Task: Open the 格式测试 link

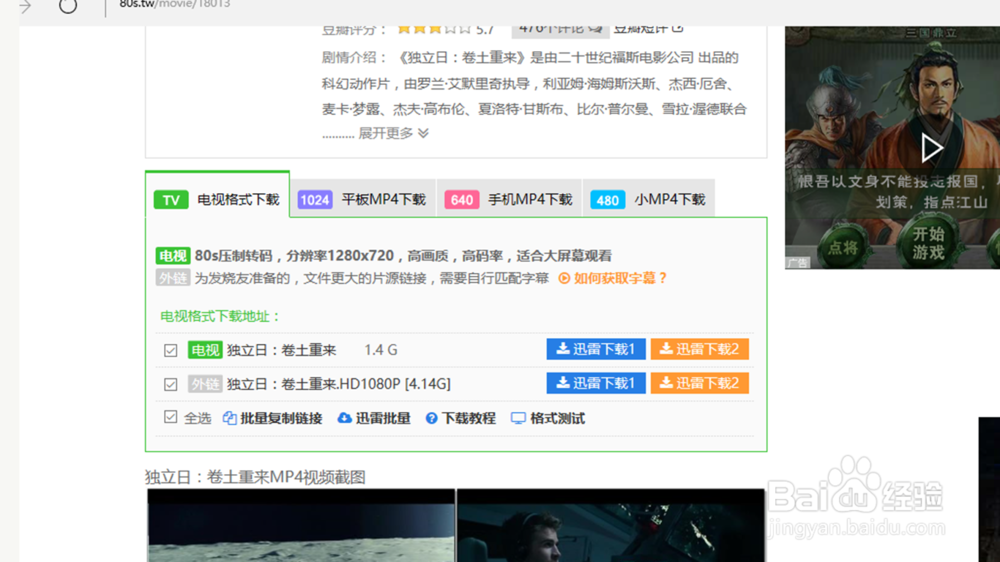Action: click(x=557, y=418)
